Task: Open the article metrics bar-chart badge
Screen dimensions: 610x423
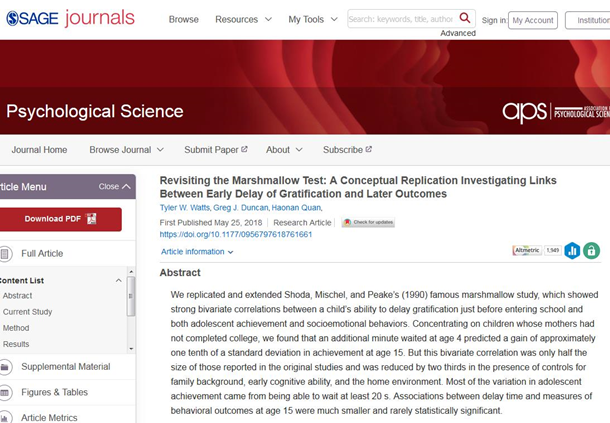Action: click(572, 251)
